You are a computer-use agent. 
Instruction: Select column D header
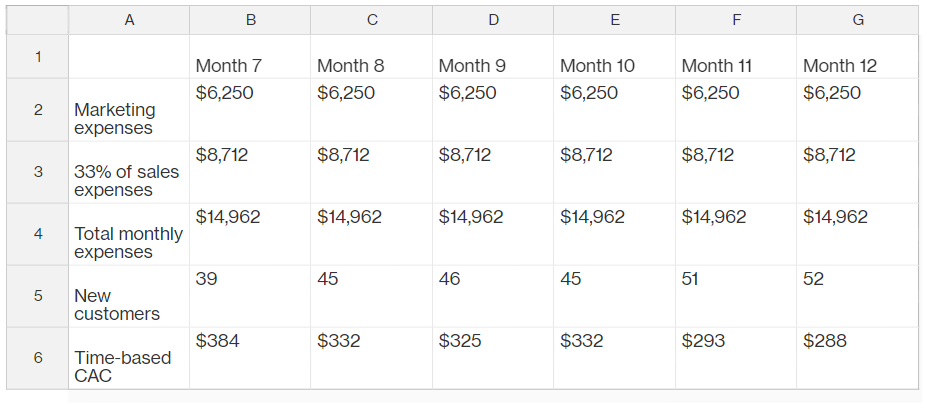coord(493,20)
